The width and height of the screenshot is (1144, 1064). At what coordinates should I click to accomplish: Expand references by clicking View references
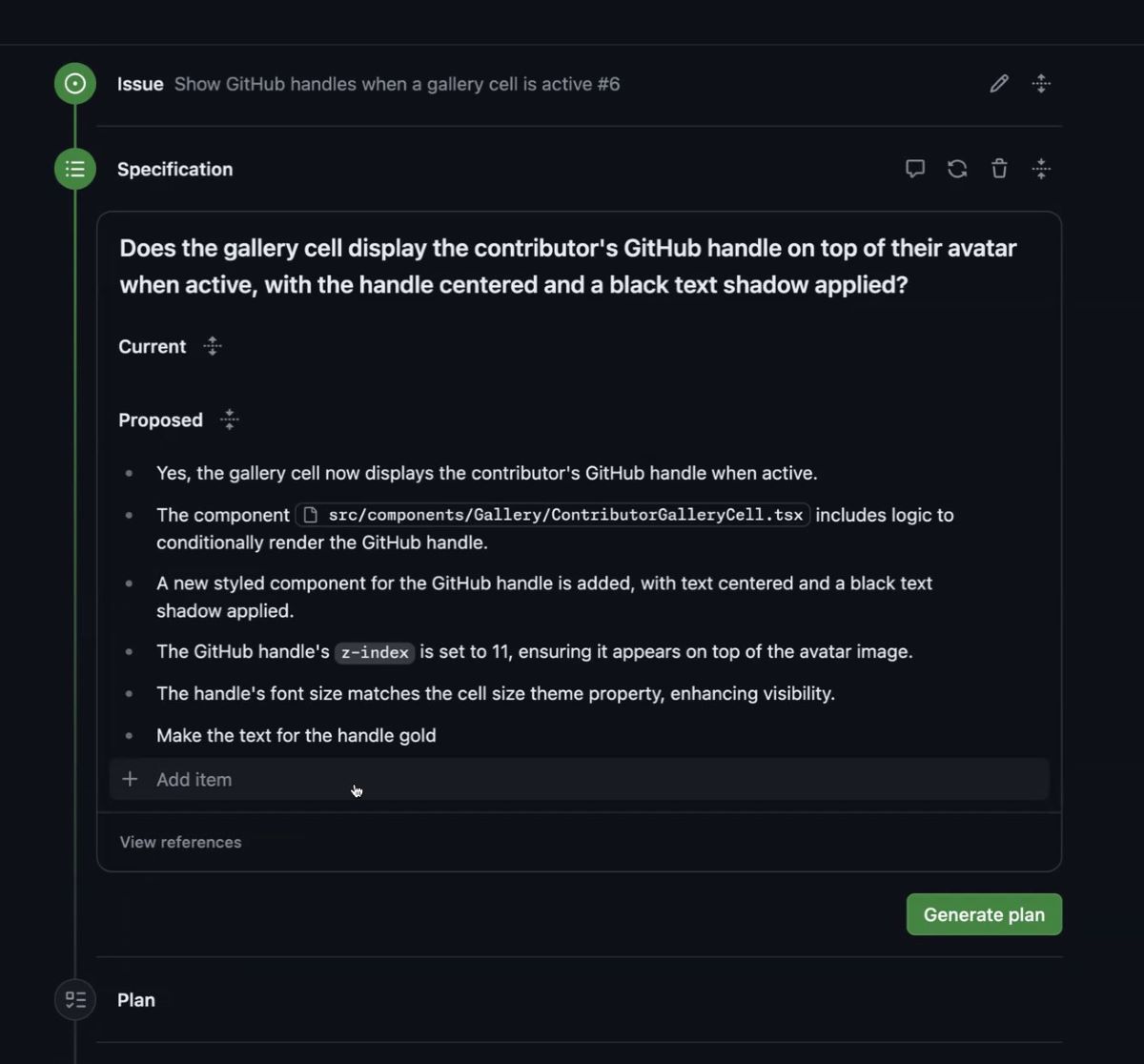coord(179,842)
